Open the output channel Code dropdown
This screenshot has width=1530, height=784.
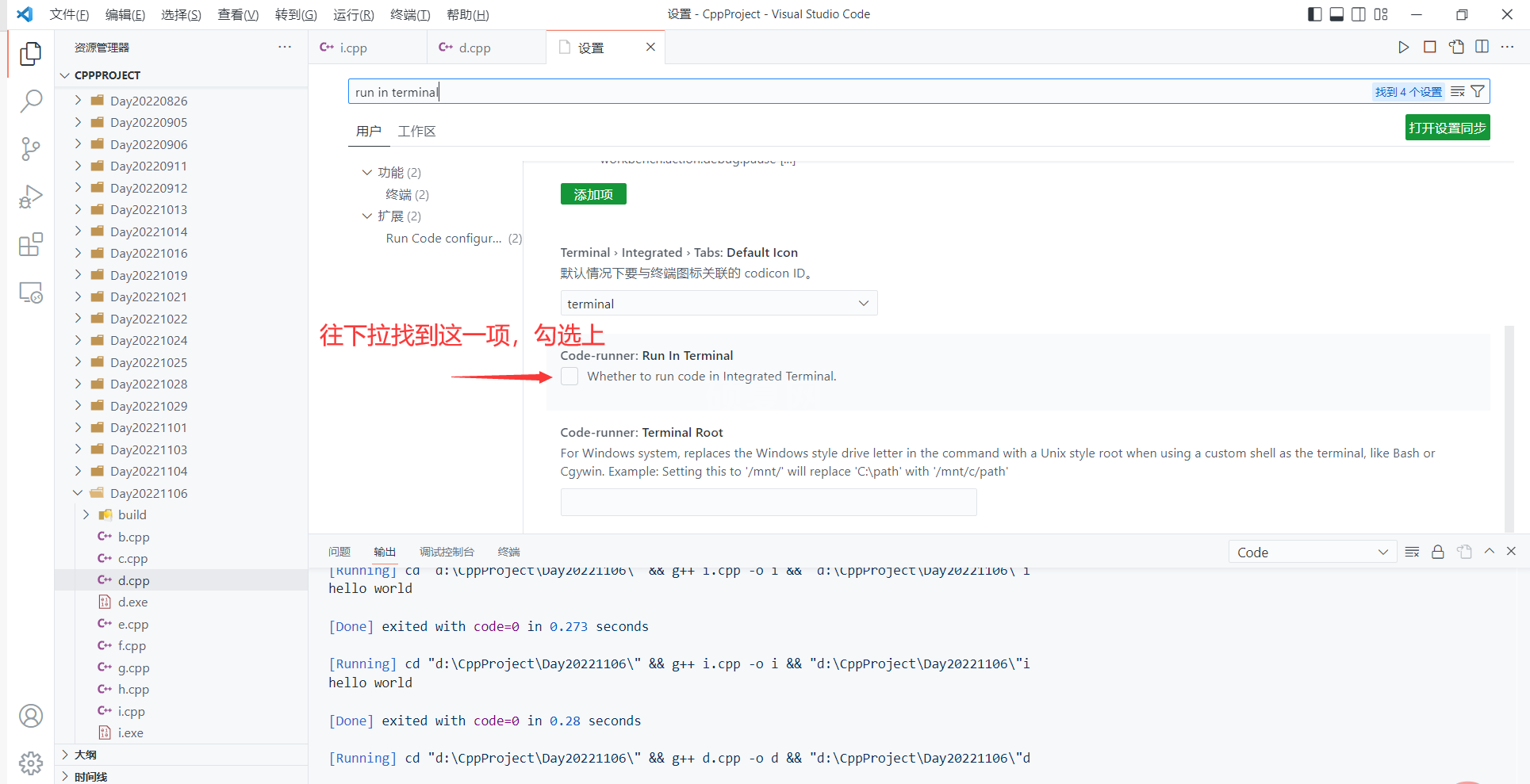pyautogui.click(x=1312, y=553)
